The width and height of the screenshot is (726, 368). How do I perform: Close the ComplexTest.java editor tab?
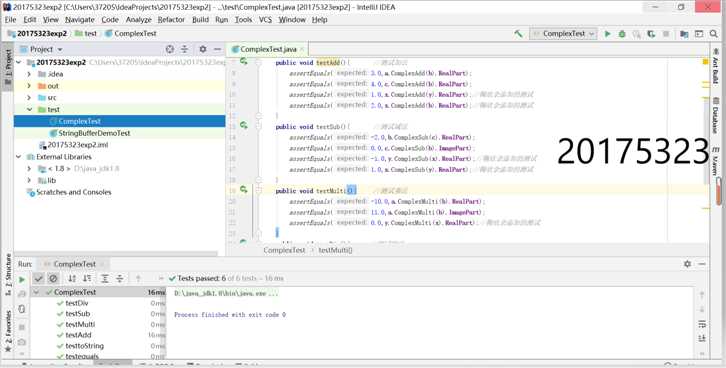(x=302, y=49)
